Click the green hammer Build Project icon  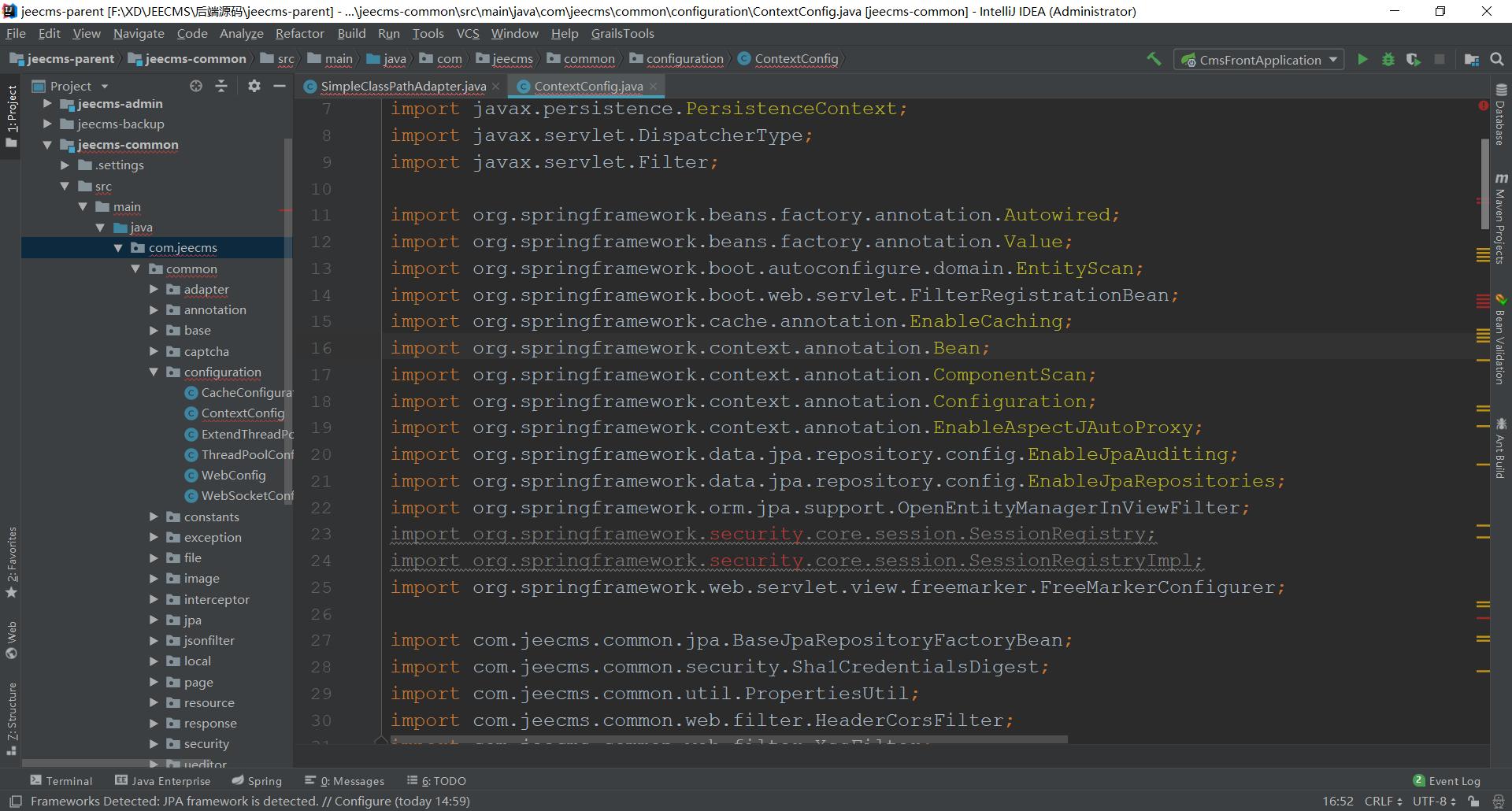1154,59
